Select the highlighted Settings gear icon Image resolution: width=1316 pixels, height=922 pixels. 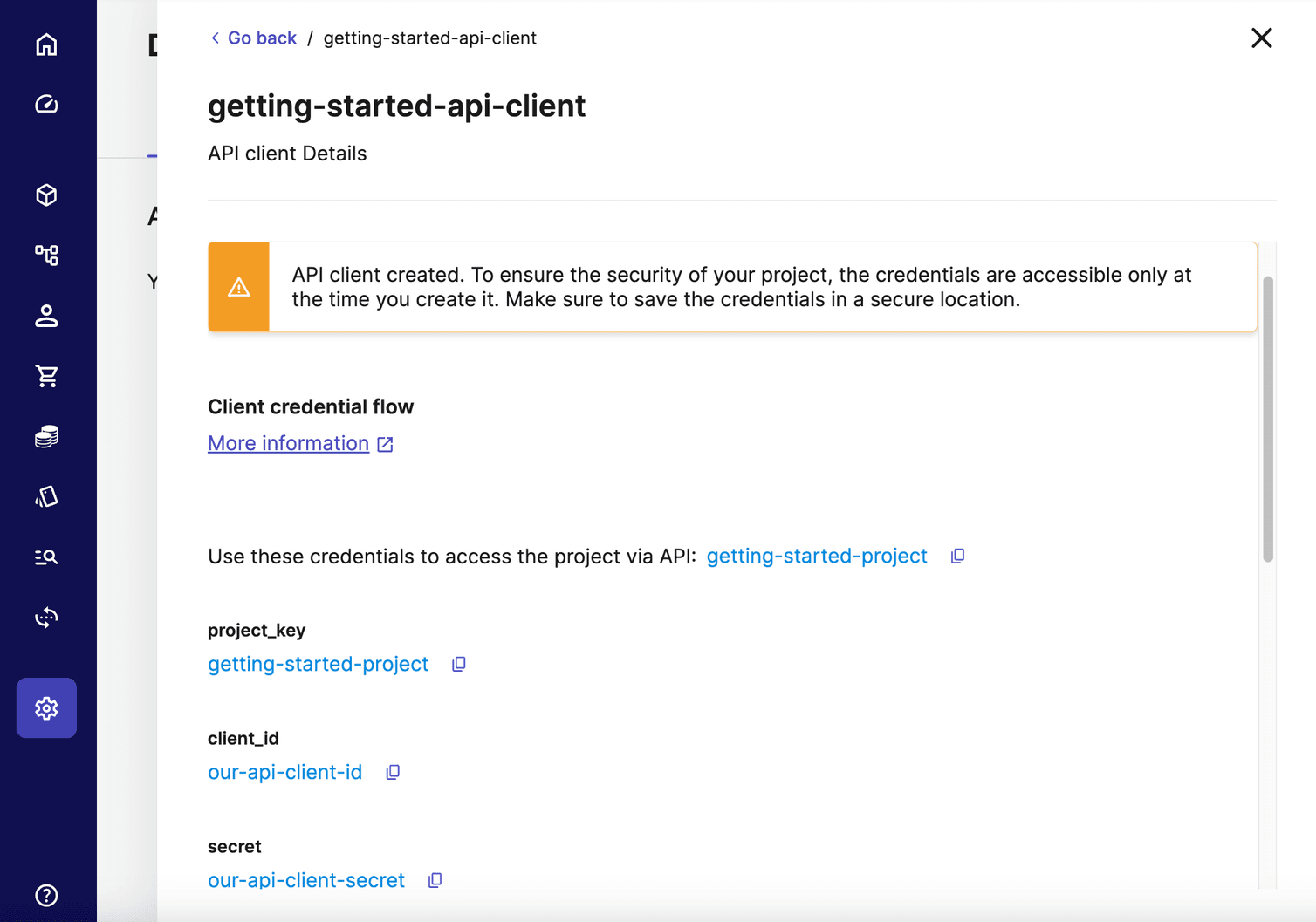pos(46,708)
